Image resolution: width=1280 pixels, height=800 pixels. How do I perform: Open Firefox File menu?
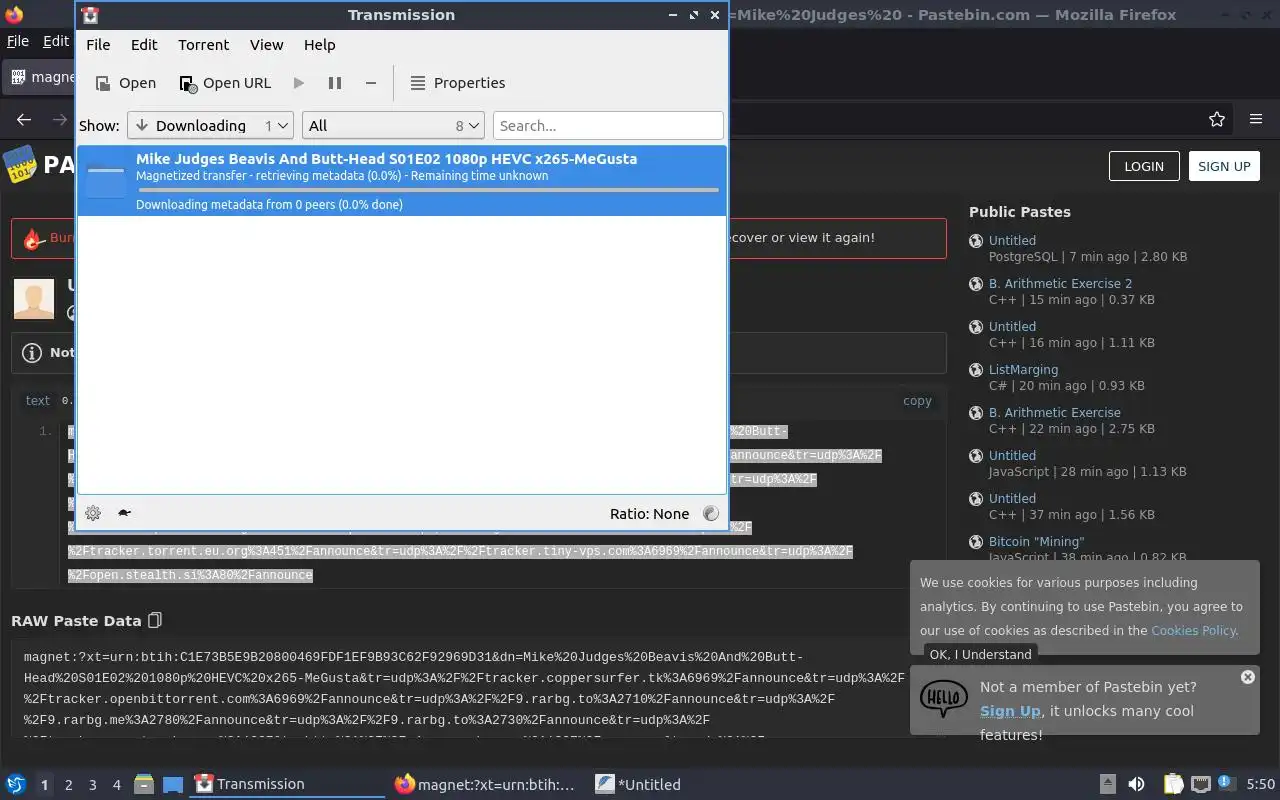[x=18, y=41]
